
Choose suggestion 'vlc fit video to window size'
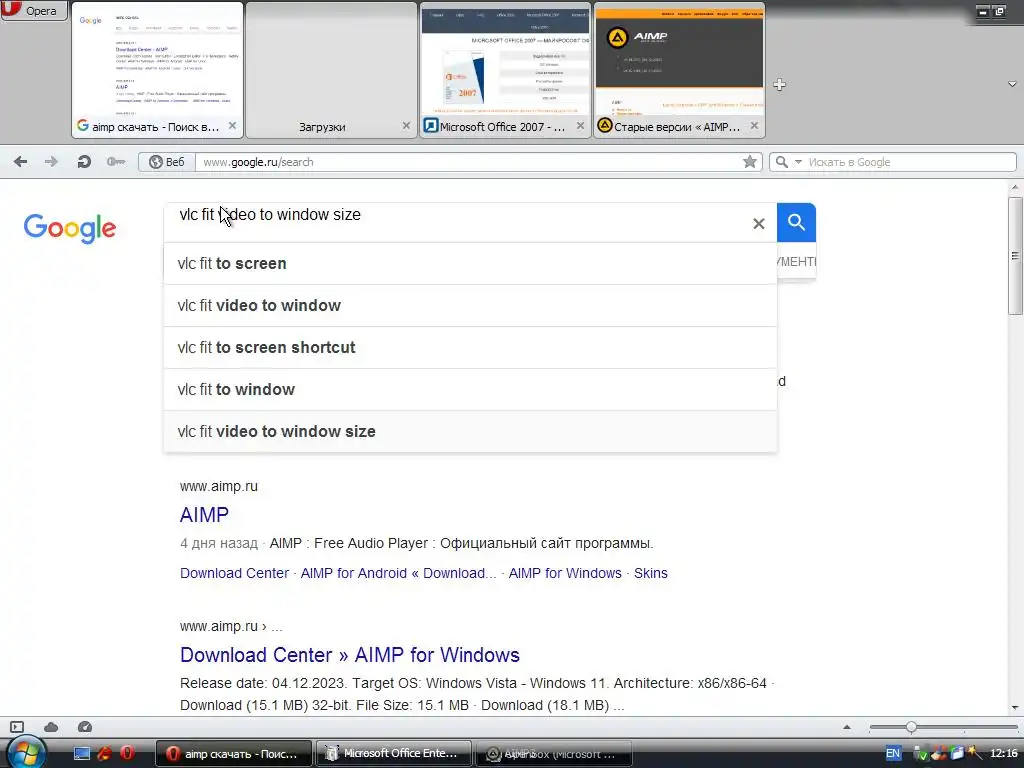[x=470, y=431]
